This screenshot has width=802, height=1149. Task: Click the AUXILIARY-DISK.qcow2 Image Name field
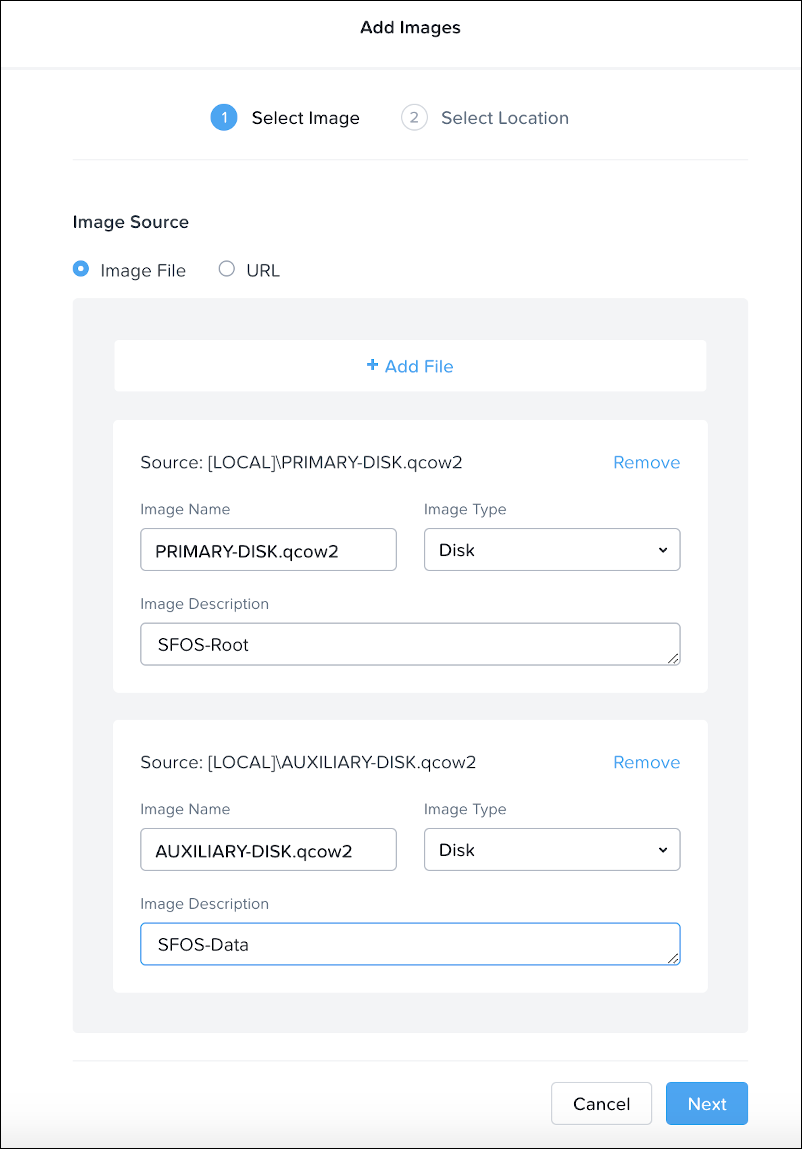[268, 850]
